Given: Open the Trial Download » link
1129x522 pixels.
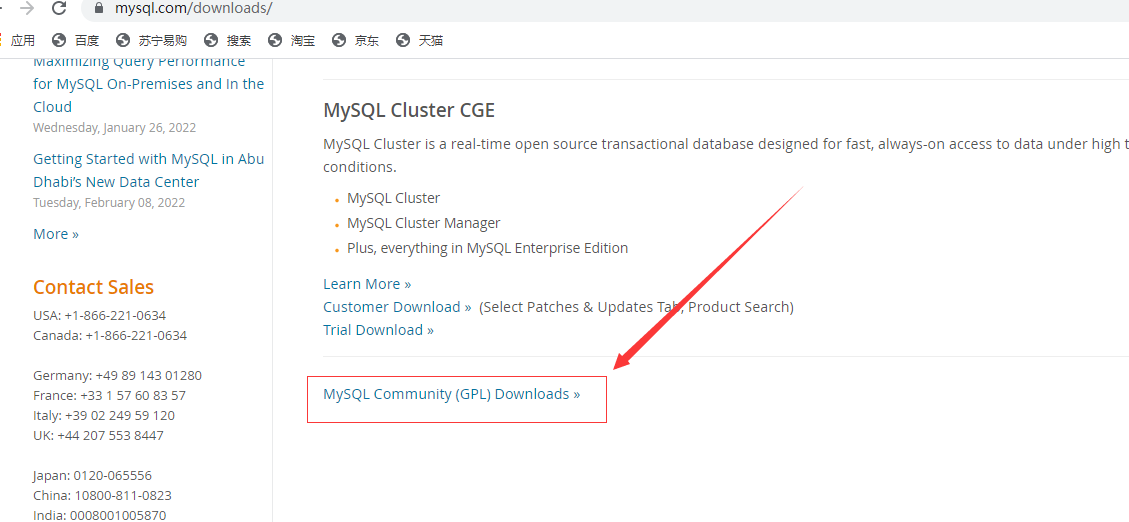Looking at the screenshot, I should [x=379, y=330].
